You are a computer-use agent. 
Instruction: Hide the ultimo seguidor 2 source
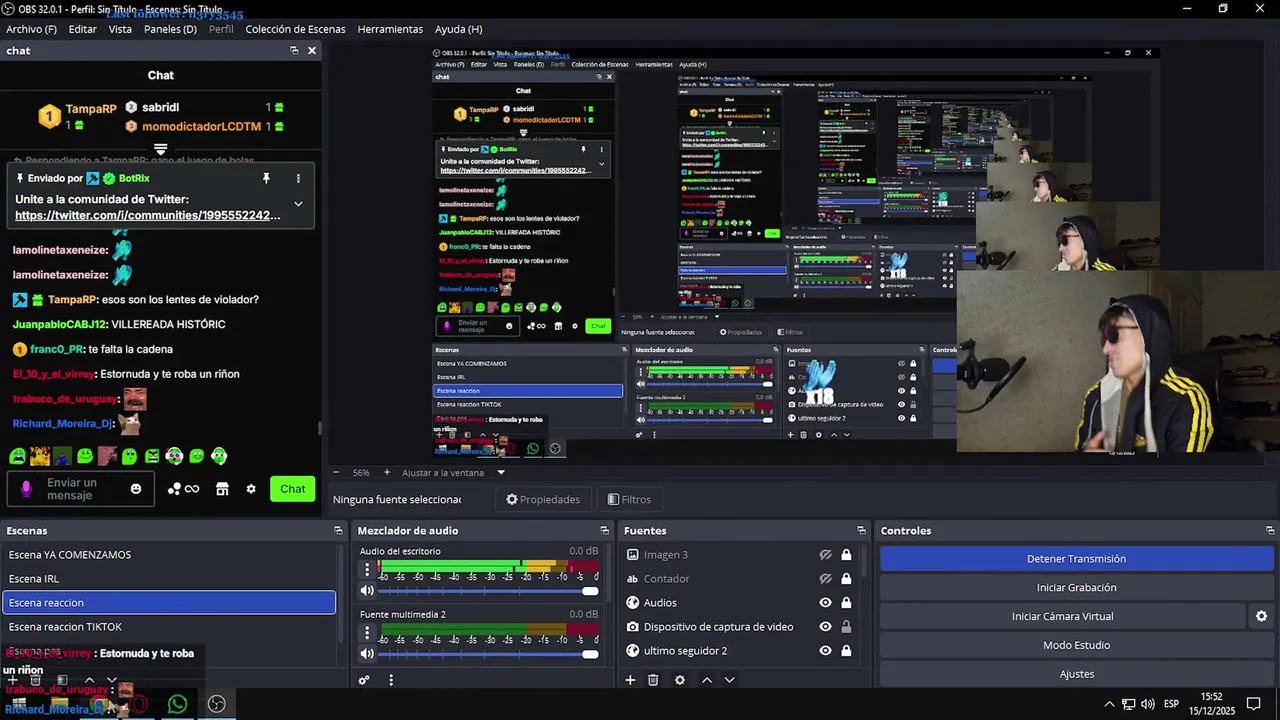point(825,651)
